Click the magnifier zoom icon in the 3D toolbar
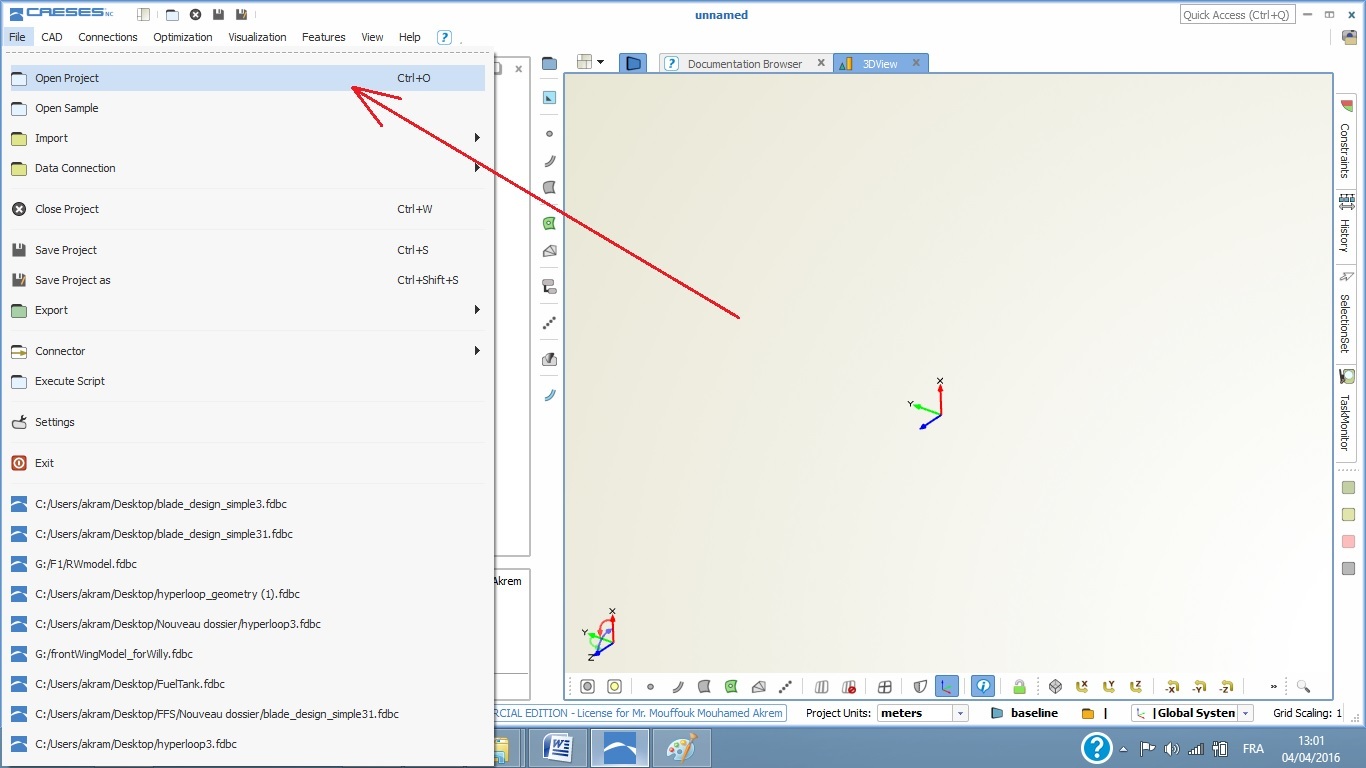1366x768 pixels. click(1303, 687)
